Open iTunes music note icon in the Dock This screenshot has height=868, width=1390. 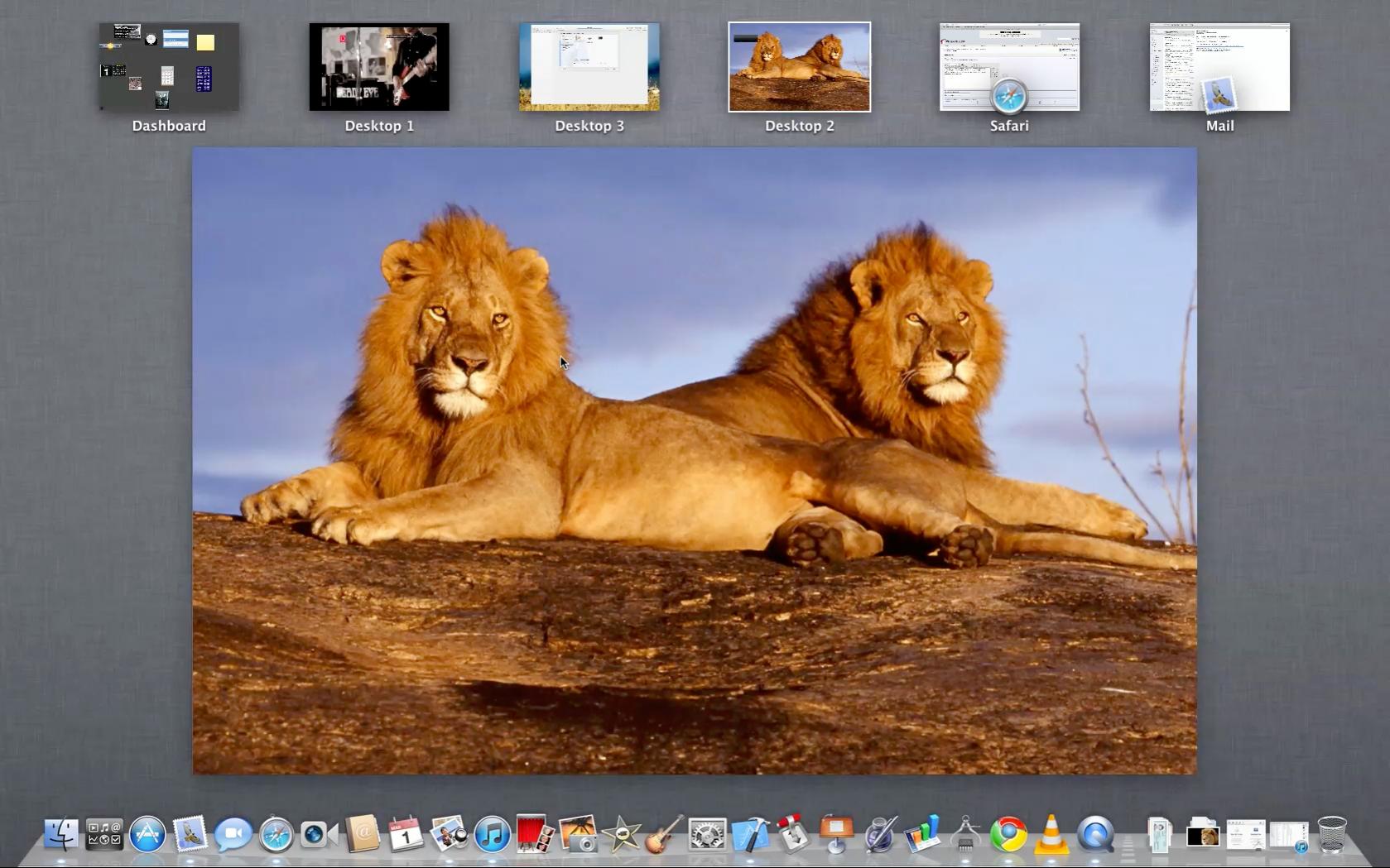click(x=492, y=834)
